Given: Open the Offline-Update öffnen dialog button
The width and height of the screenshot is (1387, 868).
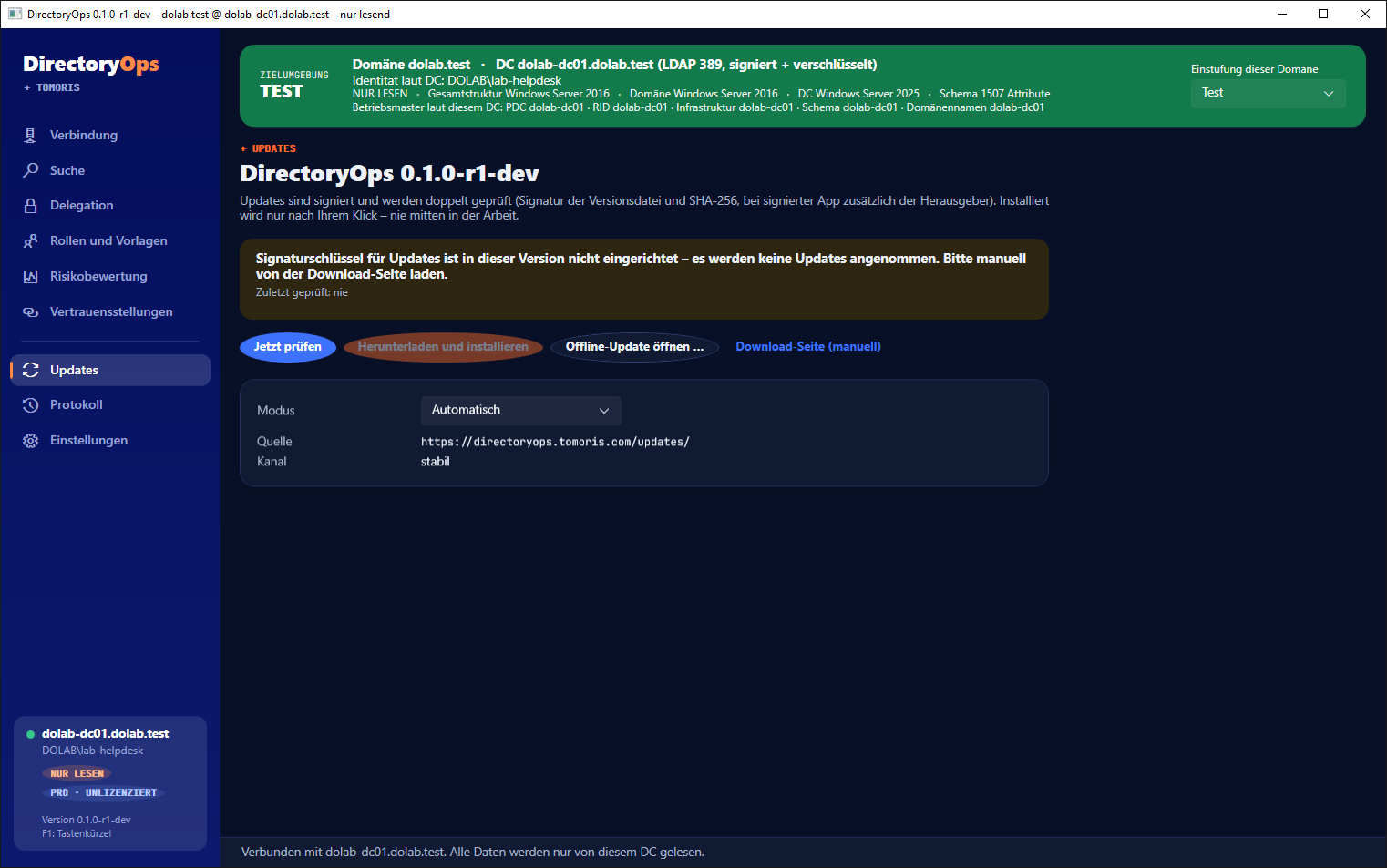Looking at the screenshot, I should click(634, 347).
